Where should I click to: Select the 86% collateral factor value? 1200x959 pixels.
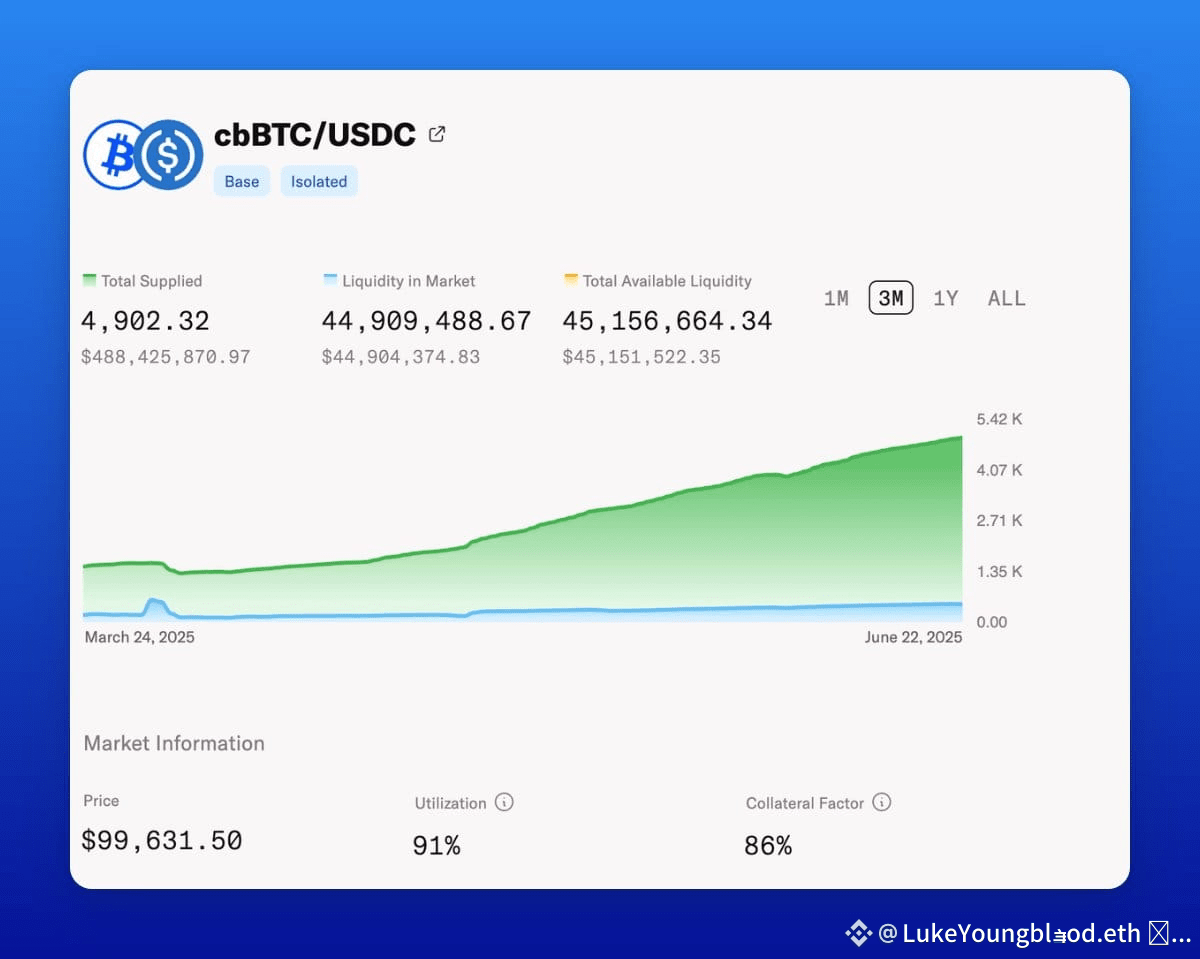[x=768, y=846]
